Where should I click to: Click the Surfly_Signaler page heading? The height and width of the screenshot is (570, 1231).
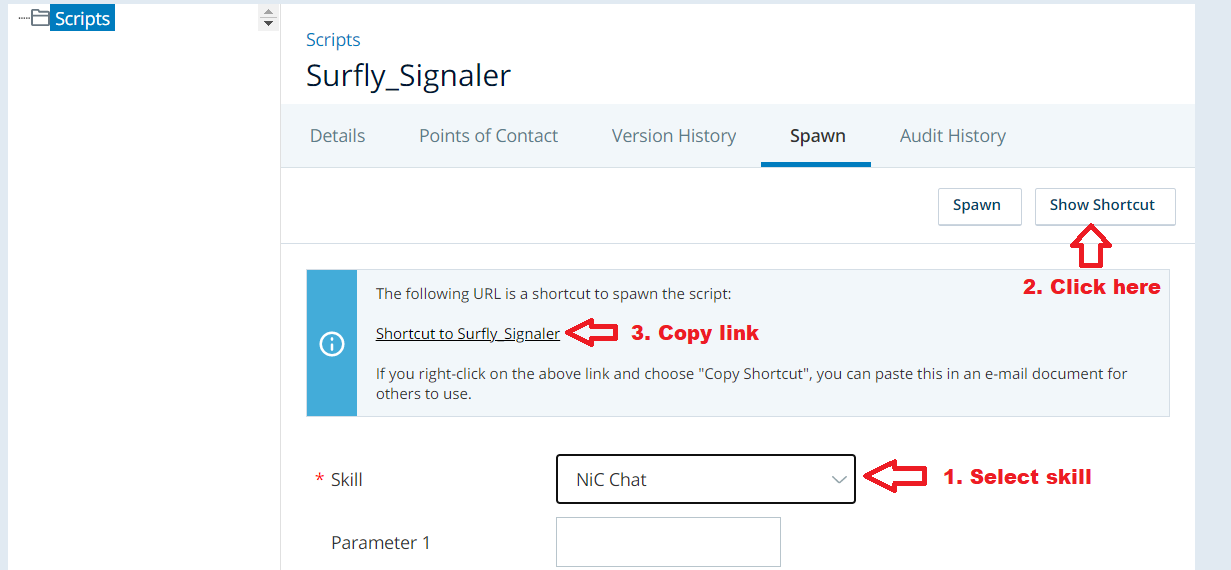click(408, 77)
